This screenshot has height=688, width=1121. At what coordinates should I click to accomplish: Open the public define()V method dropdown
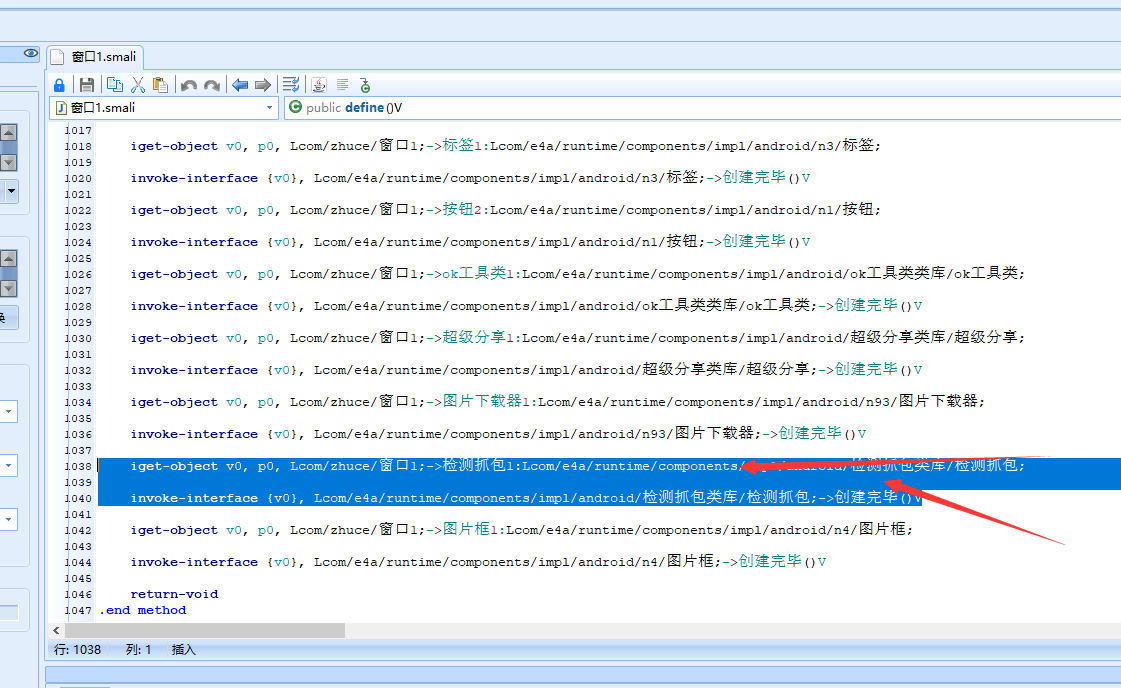click(703, 108)
